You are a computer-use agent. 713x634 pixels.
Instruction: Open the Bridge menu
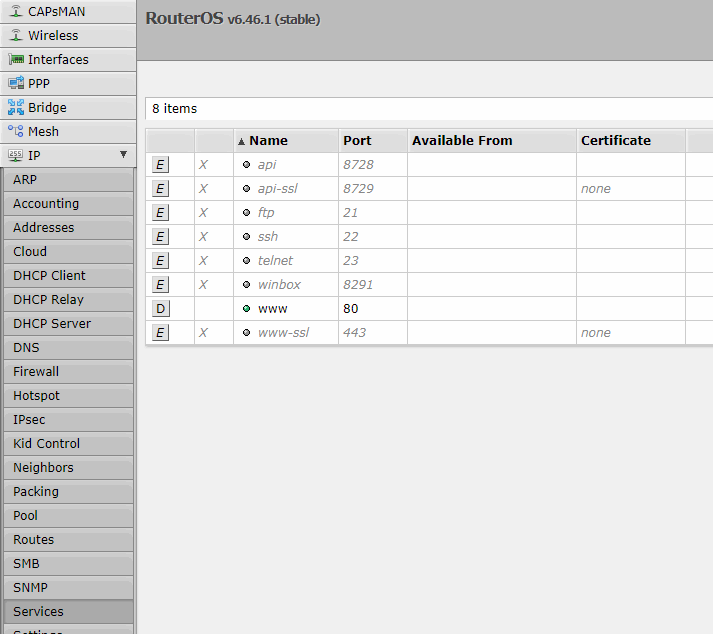pyautogui.click(x=68, y=108)
